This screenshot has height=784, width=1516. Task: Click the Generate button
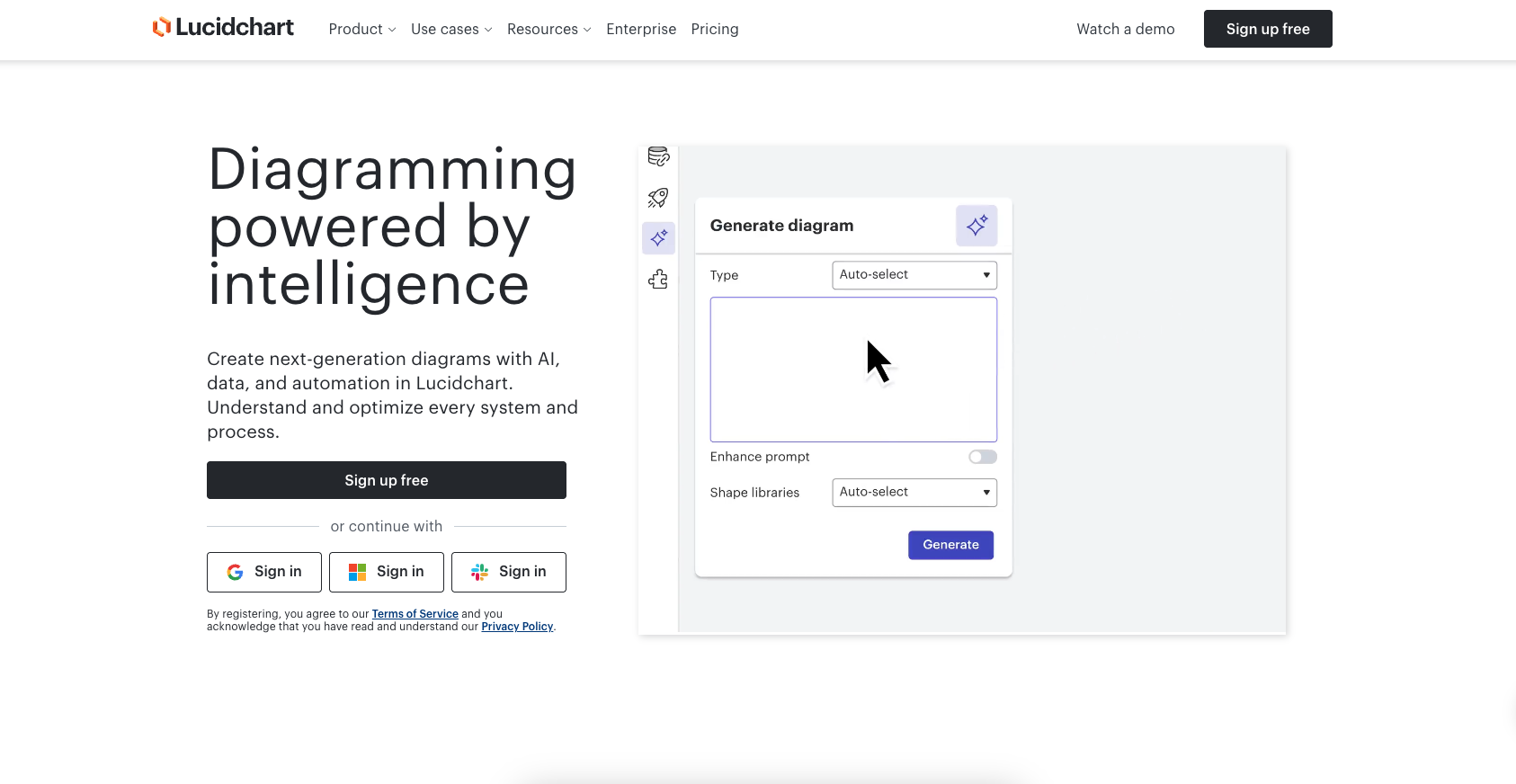click(950, 545)
